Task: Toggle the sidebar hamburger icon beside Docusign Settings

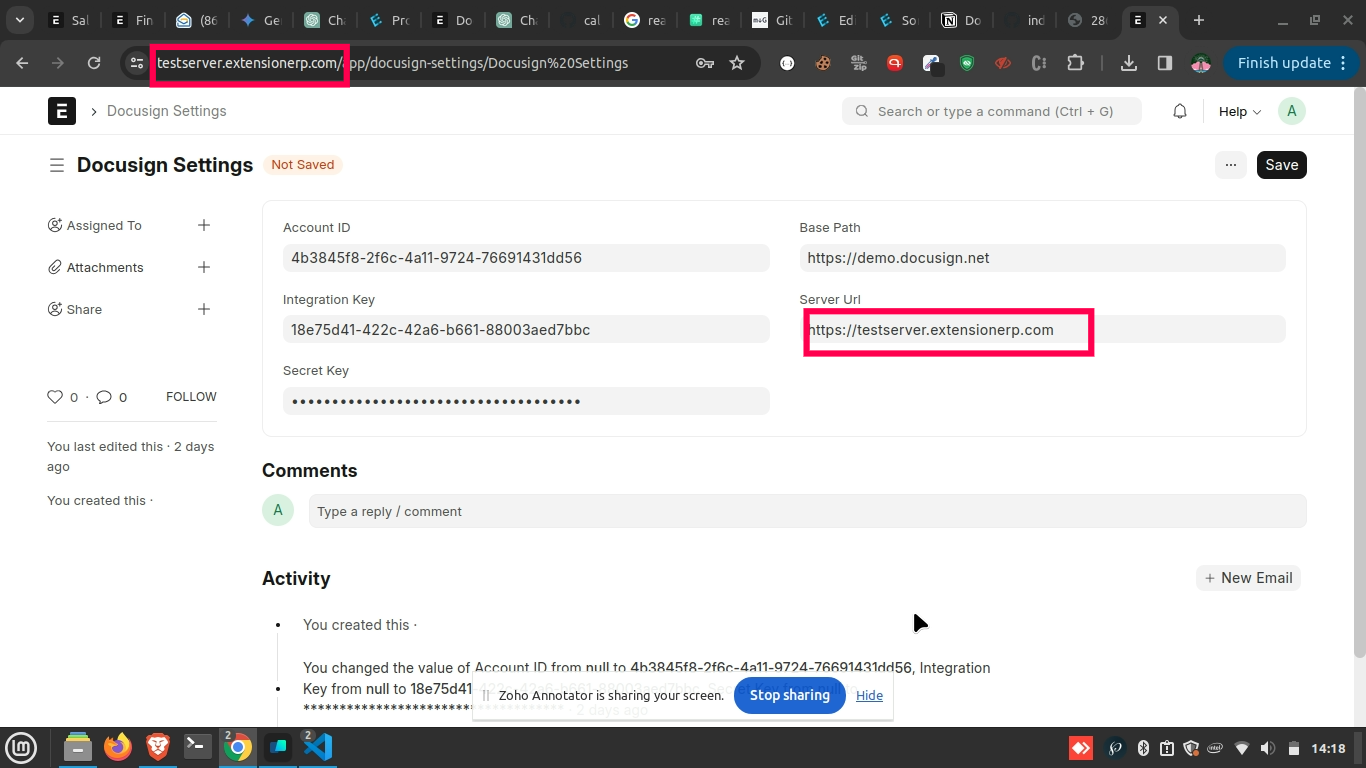Action: pos(57,165)
